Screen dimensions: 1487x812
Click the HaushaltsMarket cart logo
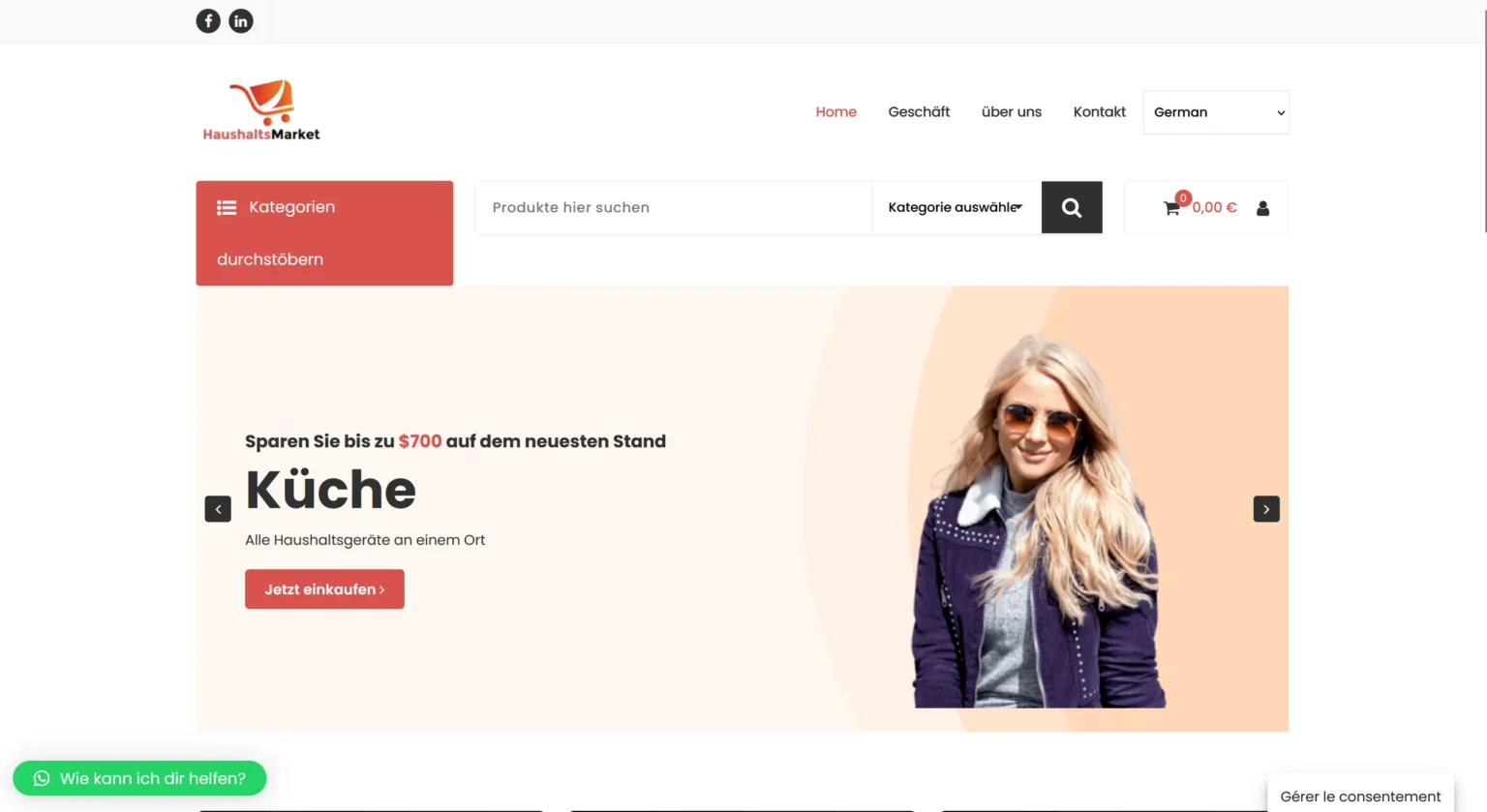[x=261, y=110]
